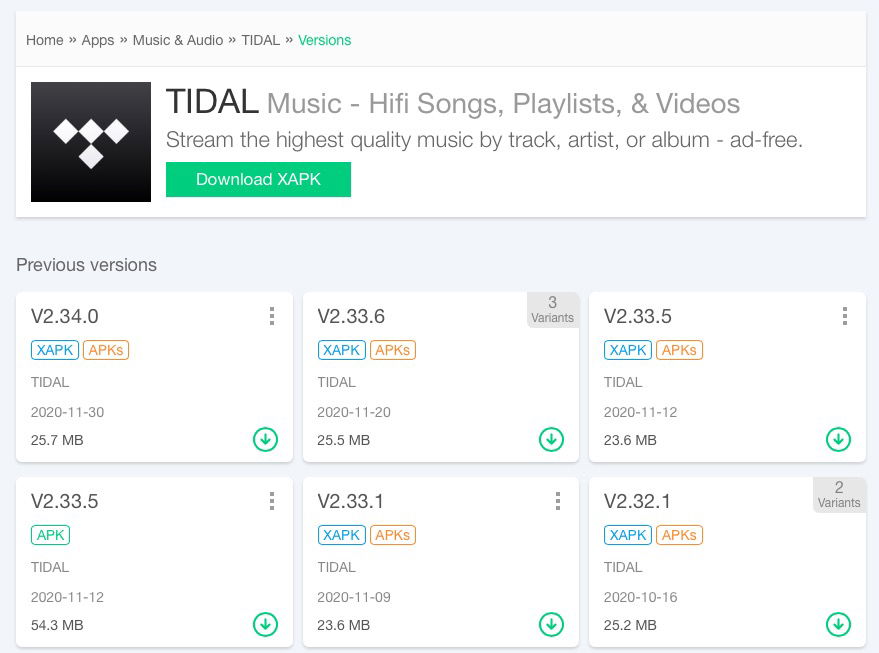Click Versions breadcrumb link
879x653 pixels.
click(325, 40)
